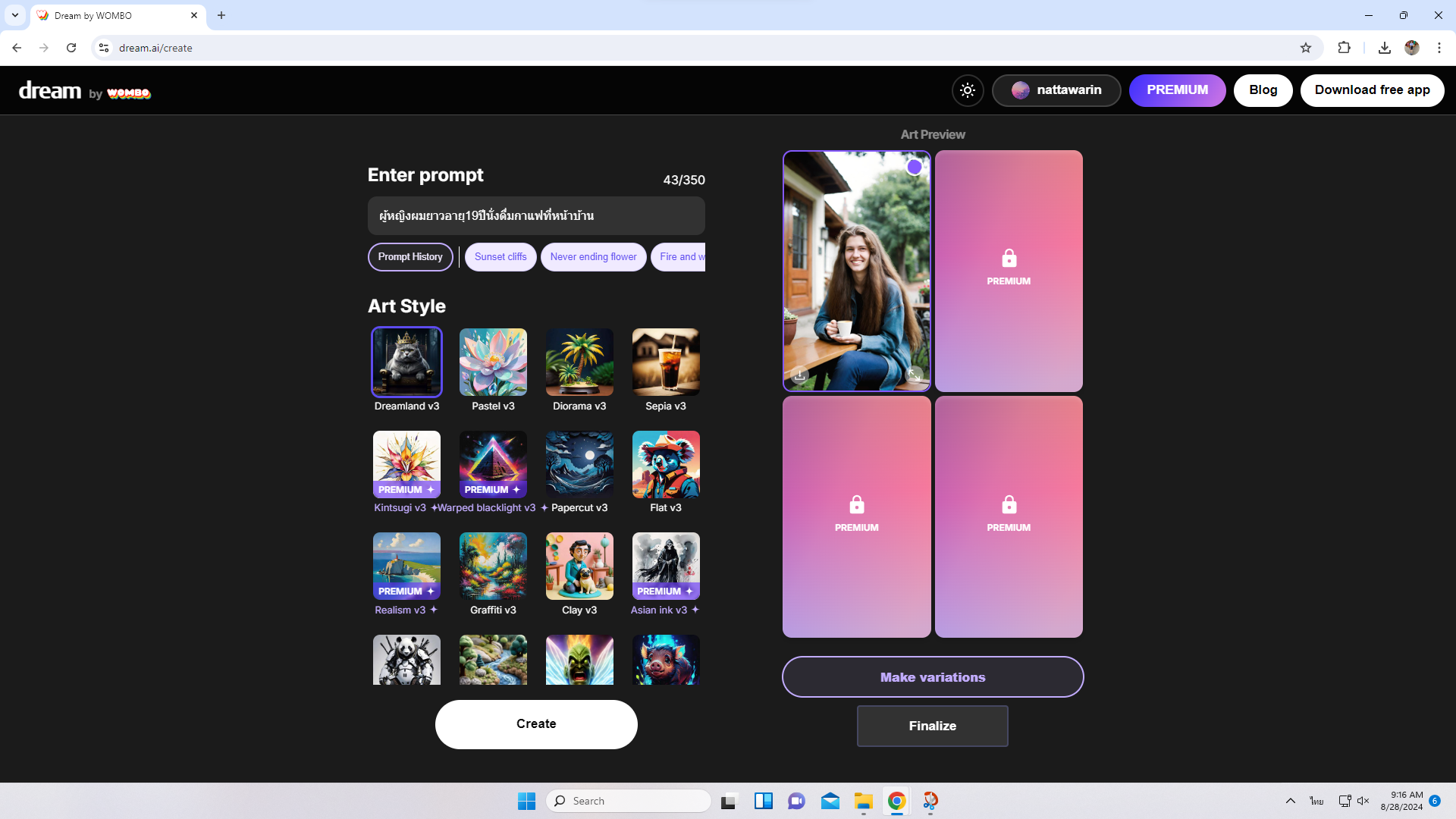Toggle the light/dark theme sun icon
This screenshot has height=819, width=1456.
[968, 90]
